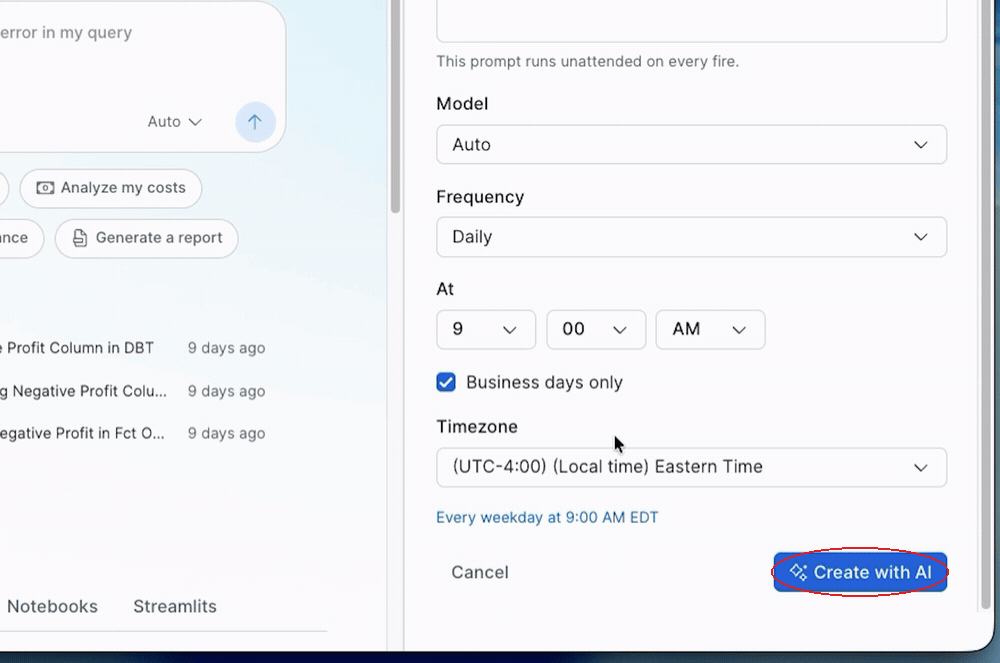Uncheck the Business days only checkbox
The height and width of the screenshot is (663, 1000).
(x=446, y=382)
